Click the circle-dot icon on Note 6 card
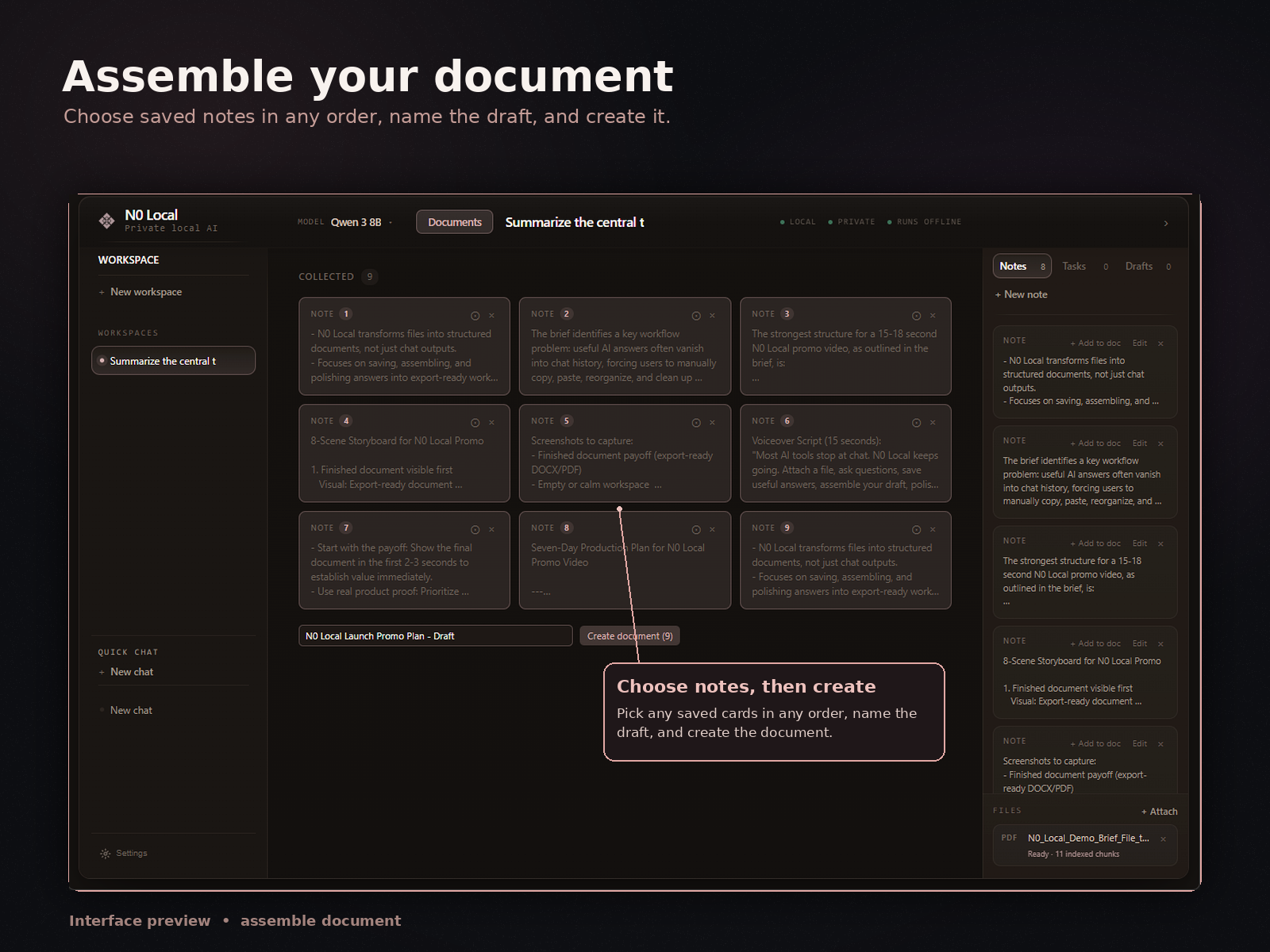 [x=916, y=423]
